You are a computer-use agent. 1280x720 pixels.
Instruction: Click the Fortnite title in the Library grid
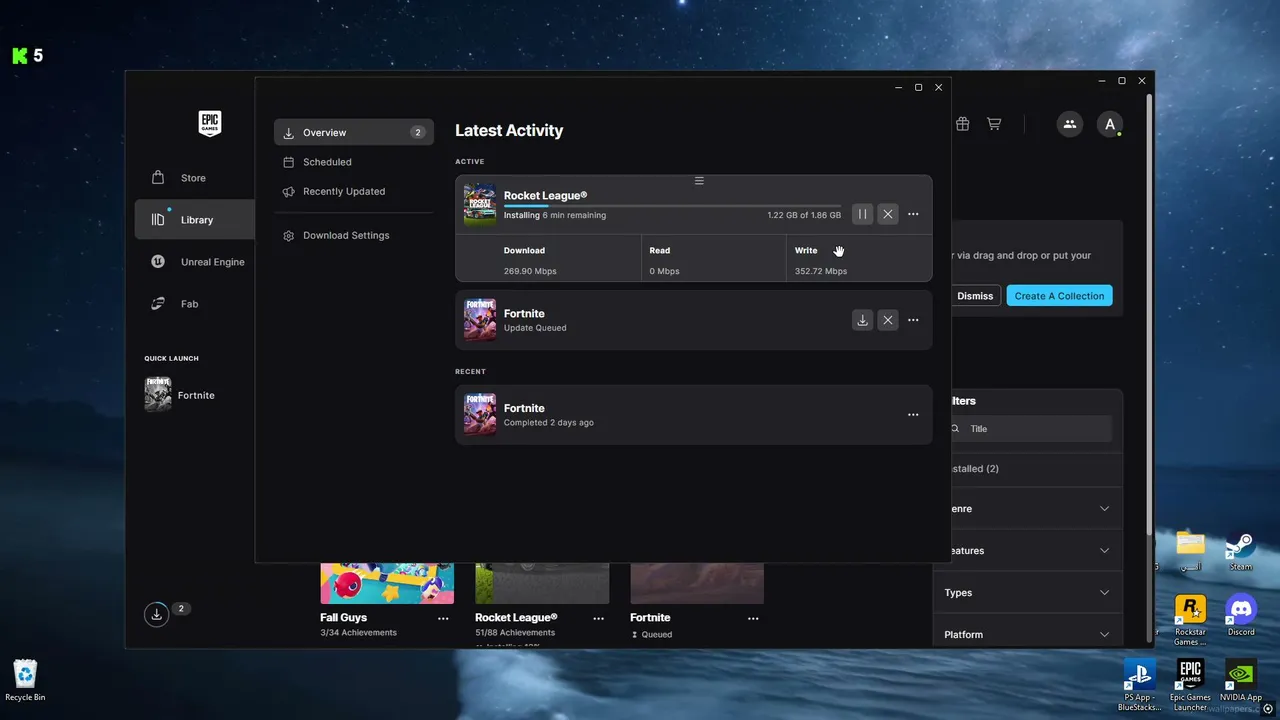point(650,618)
